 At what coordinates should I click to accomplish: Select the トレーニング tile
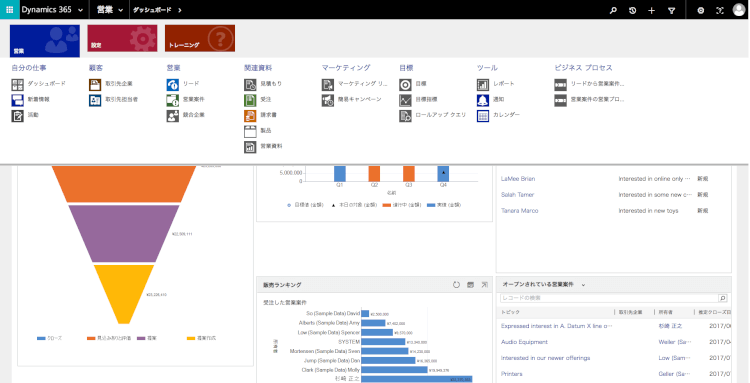pyautogui.click(x=200, y=38)
